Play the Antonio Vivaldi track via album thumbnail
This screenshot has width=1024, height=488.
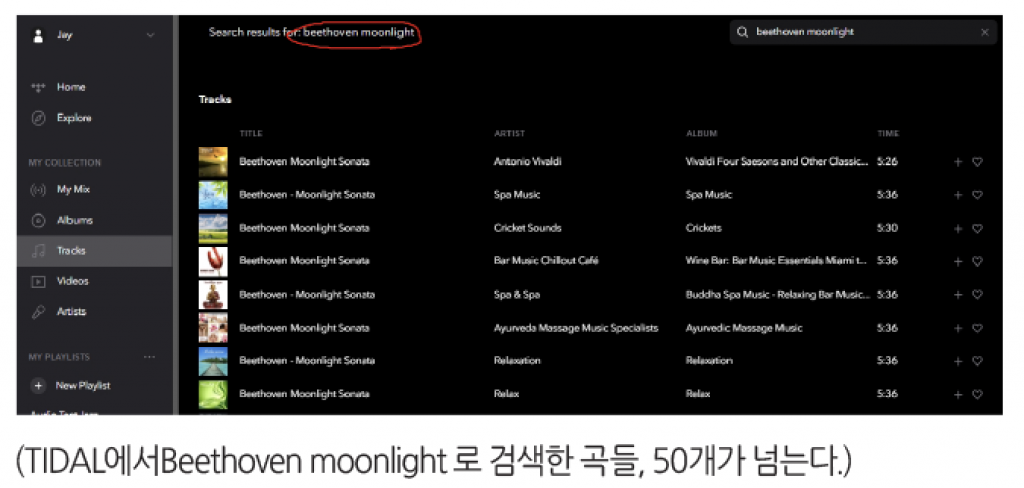pyautogui.click(x=213, y=161)
